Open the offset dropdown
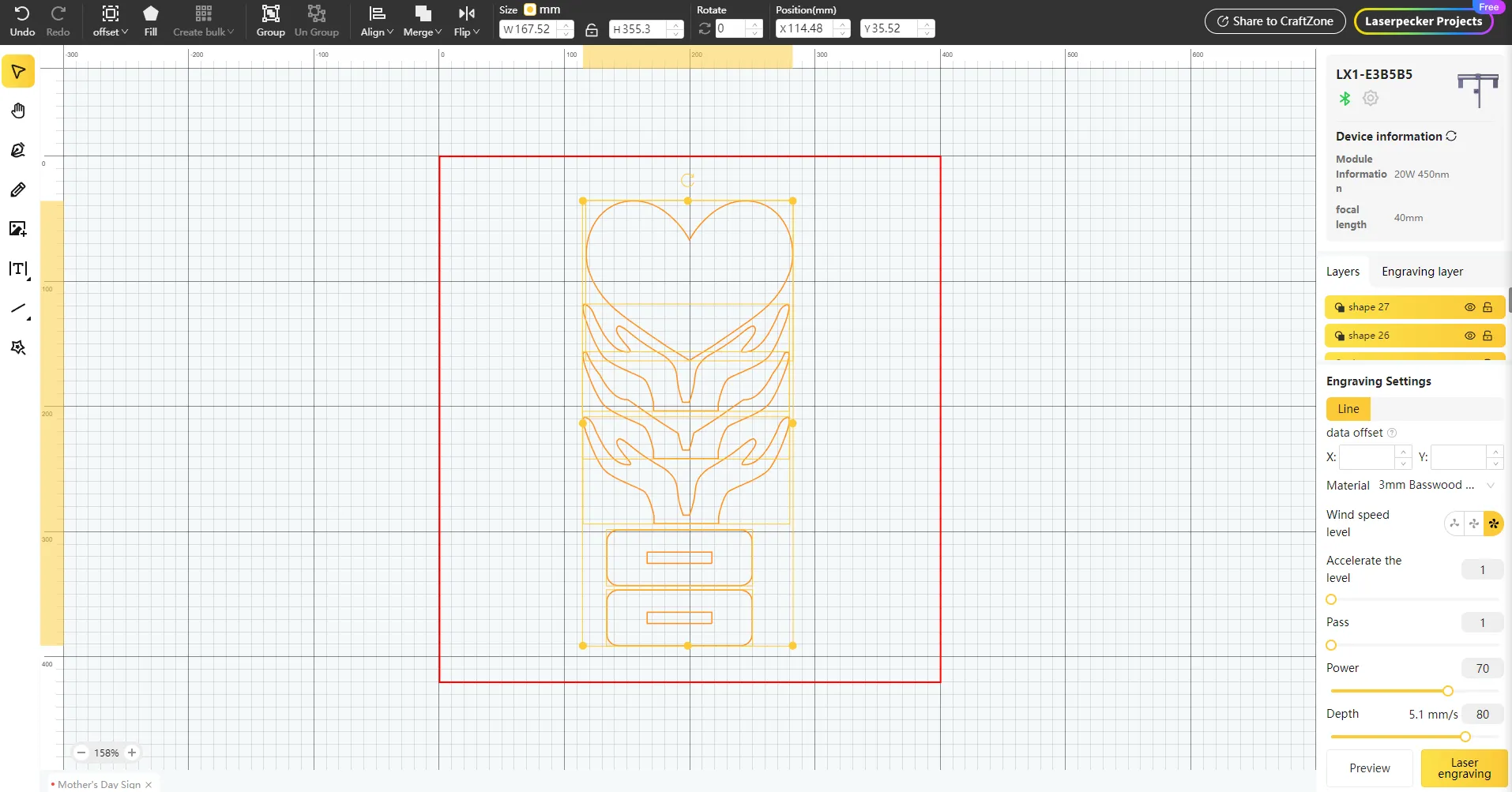The image size is (1512, 792). coord(111,21)
